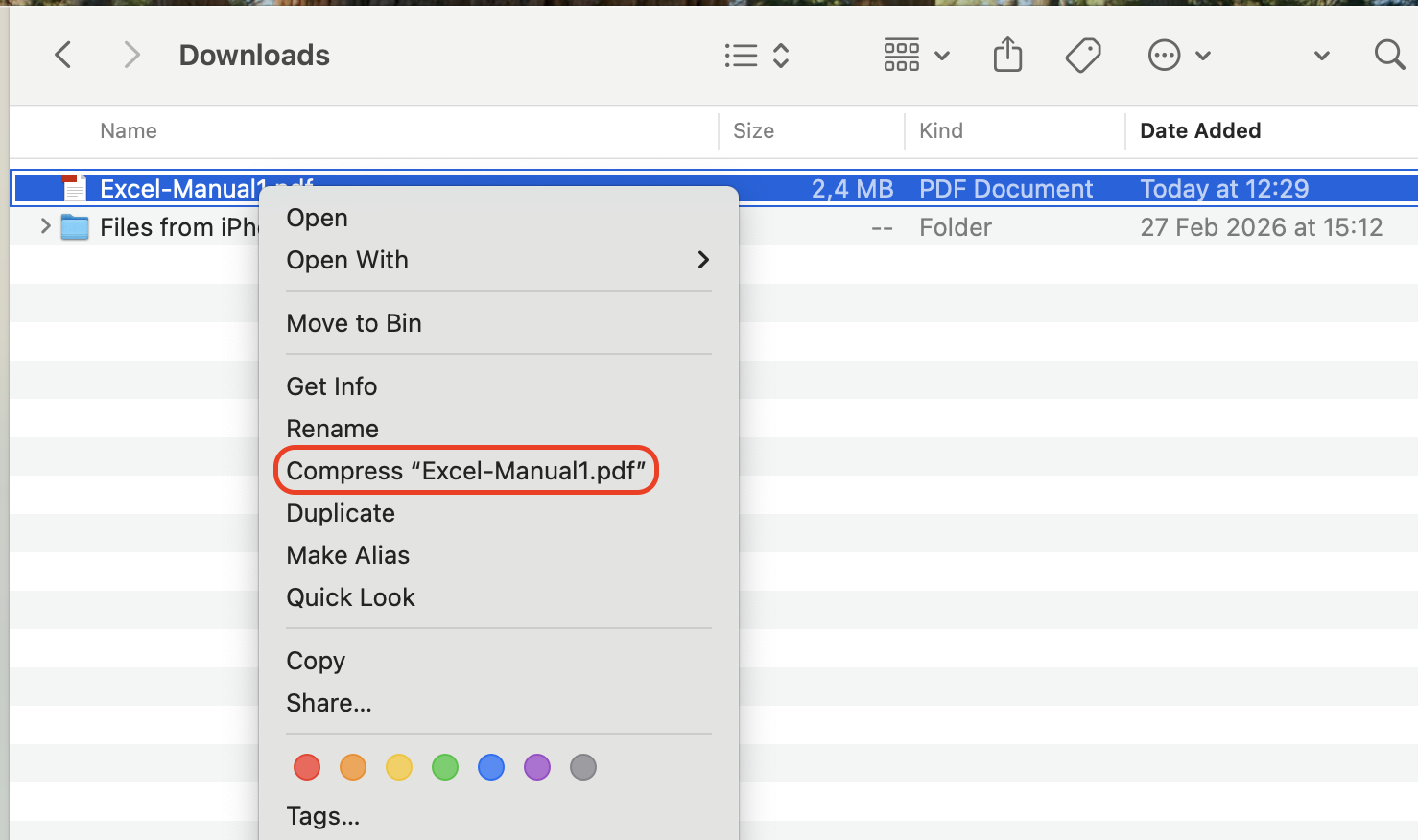Screen dimensions: 1418x840
Task: Open search with the magnifier icon
Action: [x=1389, y=55]
